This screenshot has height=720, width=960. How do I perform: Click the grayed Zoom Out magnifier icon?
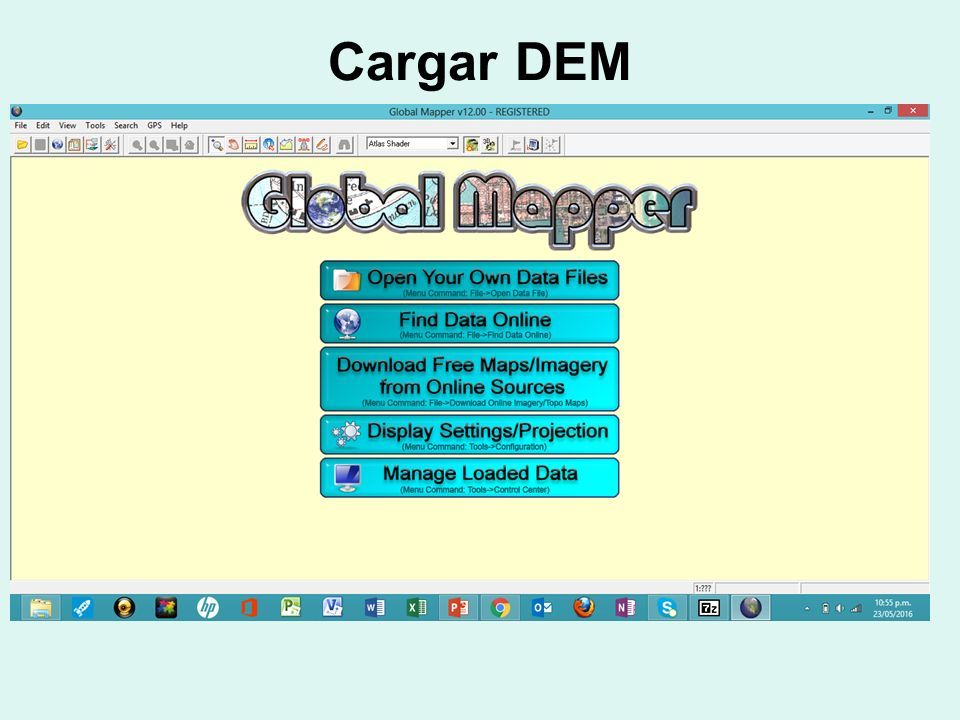coord(154,145)
